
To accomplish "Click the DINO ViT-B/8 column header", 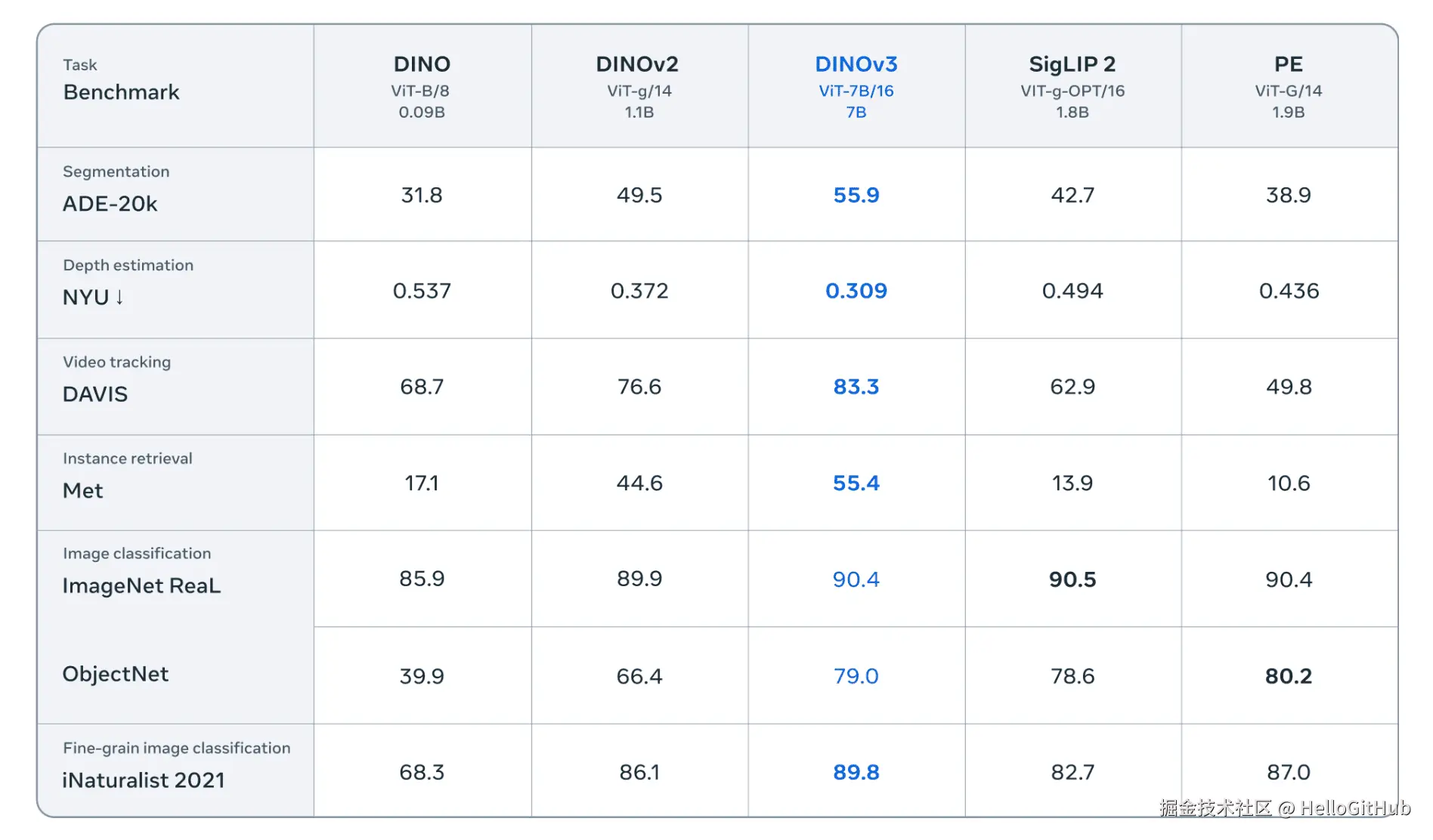I will point(422,65).
